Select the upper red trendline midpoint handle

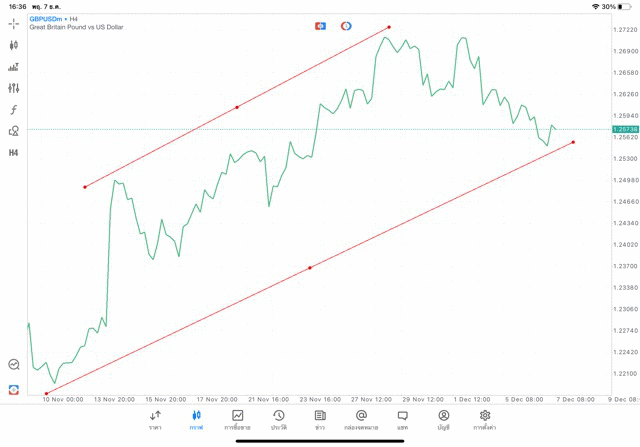tap(237, 107)
